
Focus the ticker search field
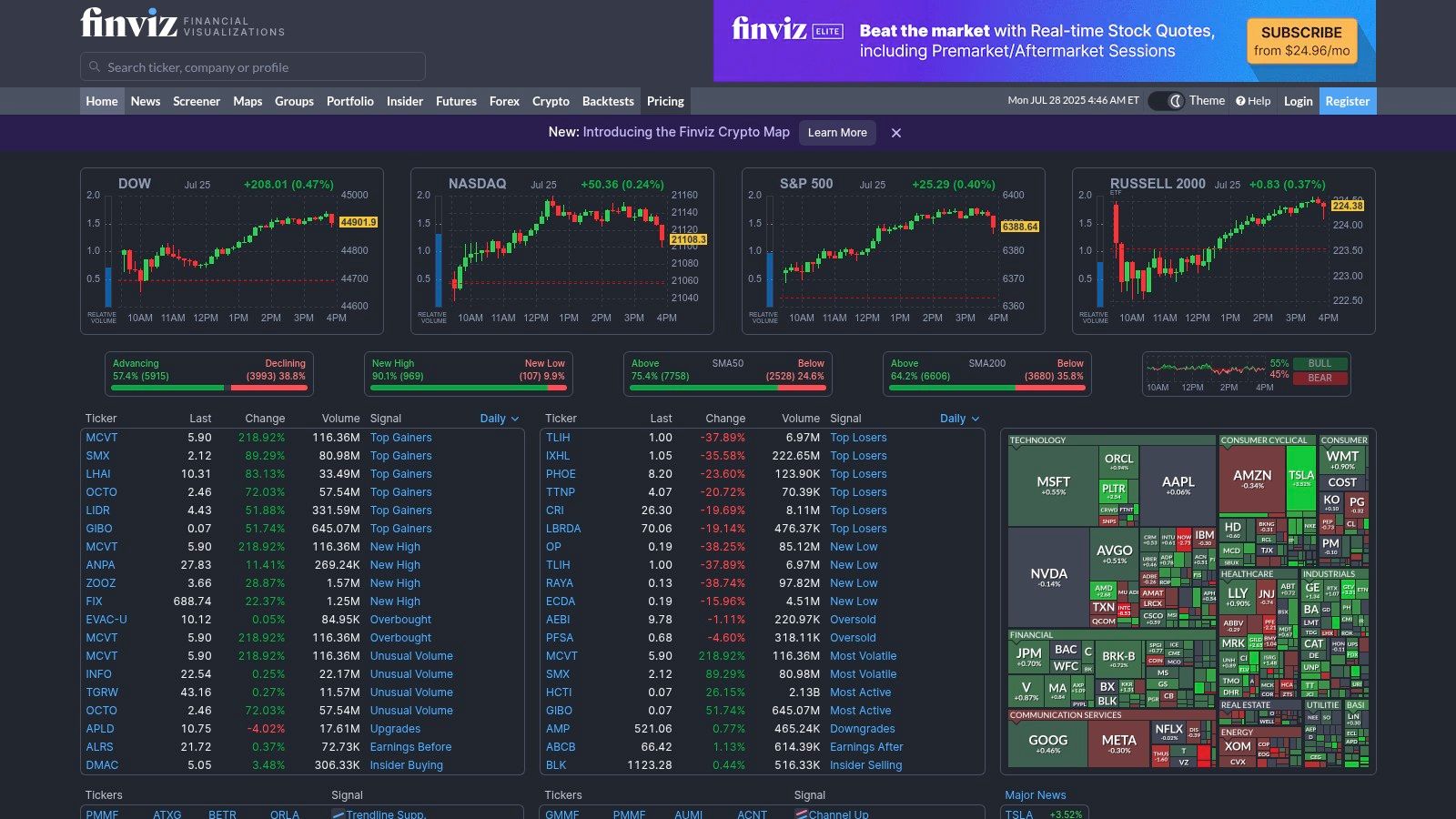(253, 66)
